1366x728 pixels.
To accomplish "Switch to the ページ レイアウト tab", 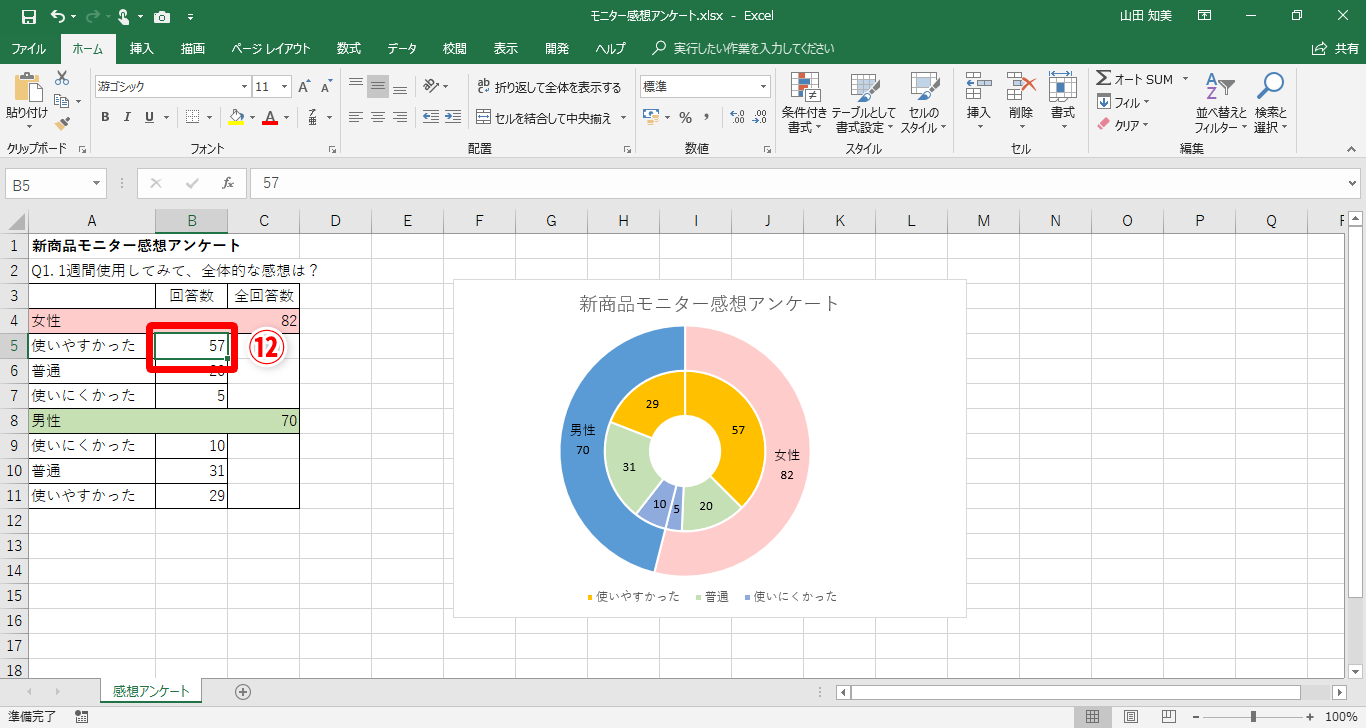I will (x=271, y=49).
